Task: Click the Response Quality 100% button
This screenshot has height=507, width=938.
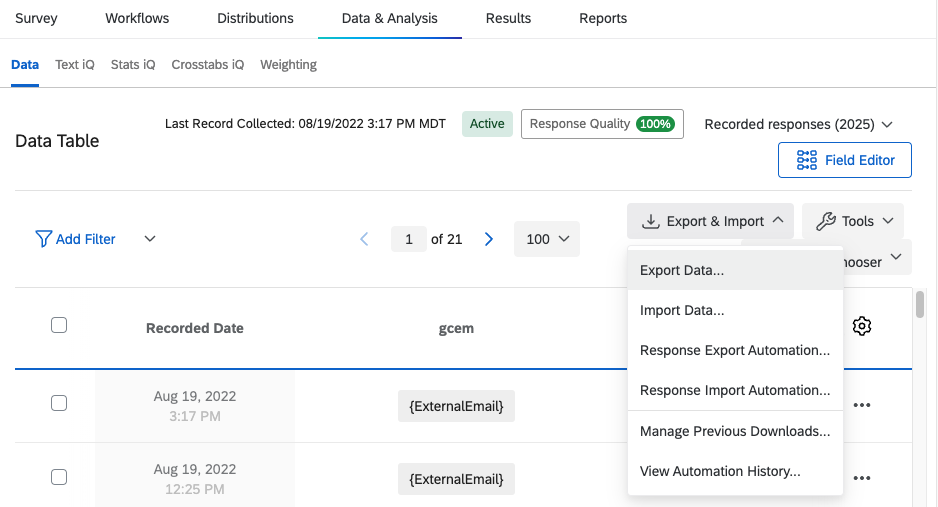Action: pos(602,124)
